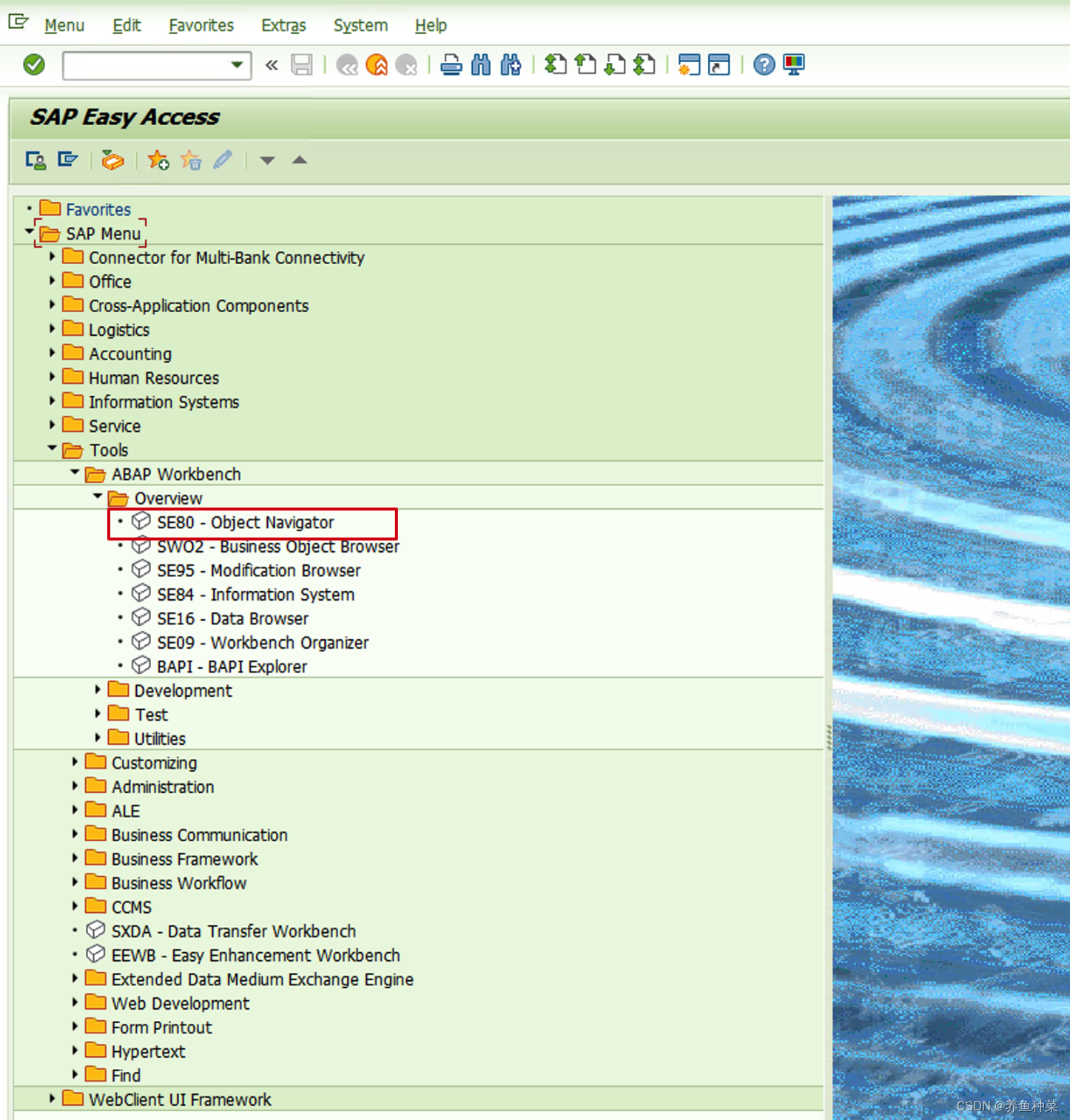Select the Extended Data Medium Exchange Engine folder
The image size is (1070, 1120).
(x=263, y=979)
